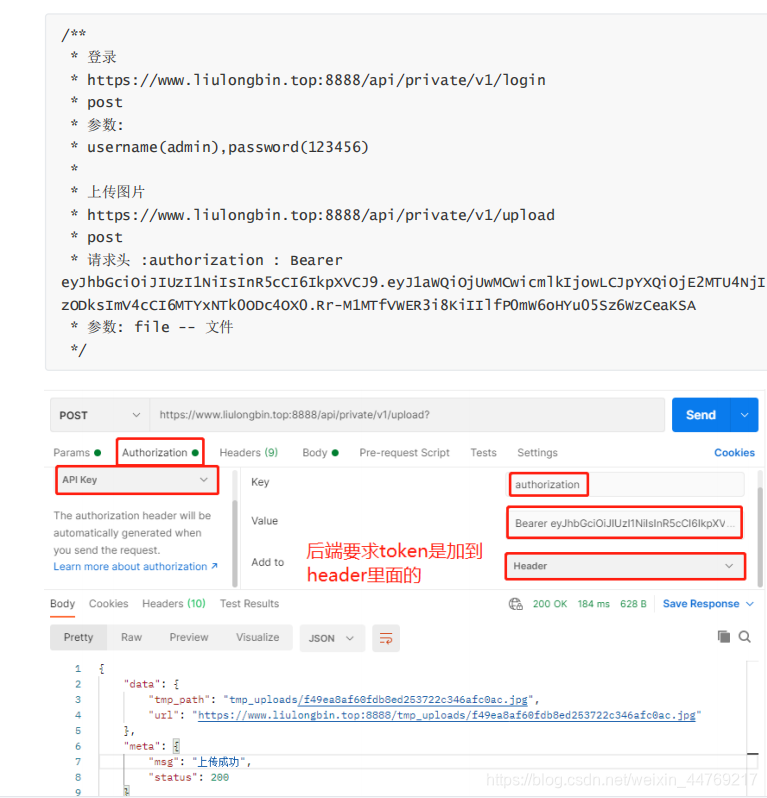Click the request URL input field

(407, 415)
